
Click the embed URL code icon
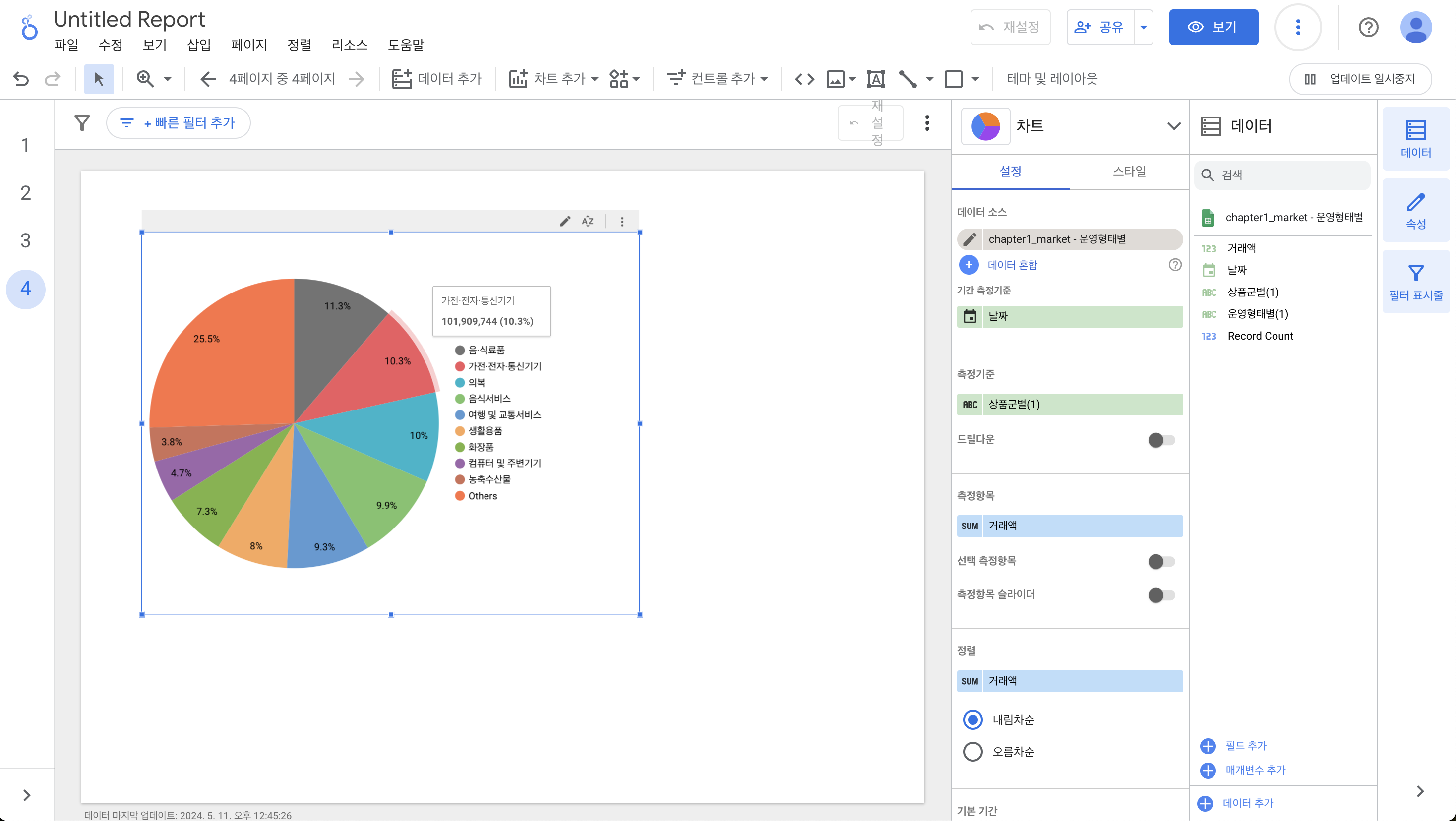tap(804, 79)
